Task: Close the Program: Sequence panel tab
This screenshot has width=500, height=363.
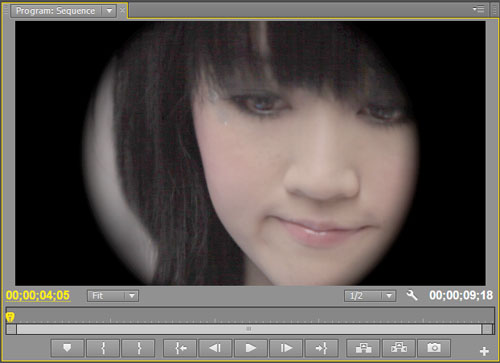Action: point(122,11)
